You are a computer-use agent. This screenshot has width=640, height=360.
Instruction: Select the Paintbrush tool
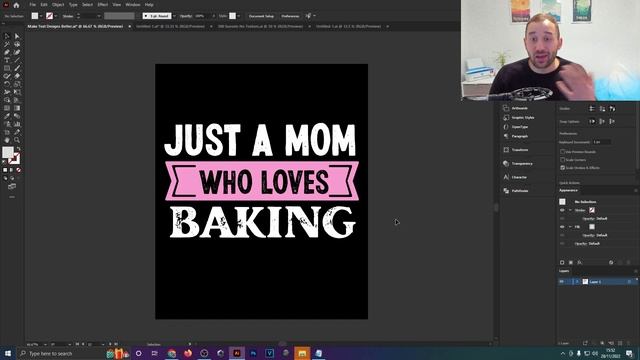17,68
